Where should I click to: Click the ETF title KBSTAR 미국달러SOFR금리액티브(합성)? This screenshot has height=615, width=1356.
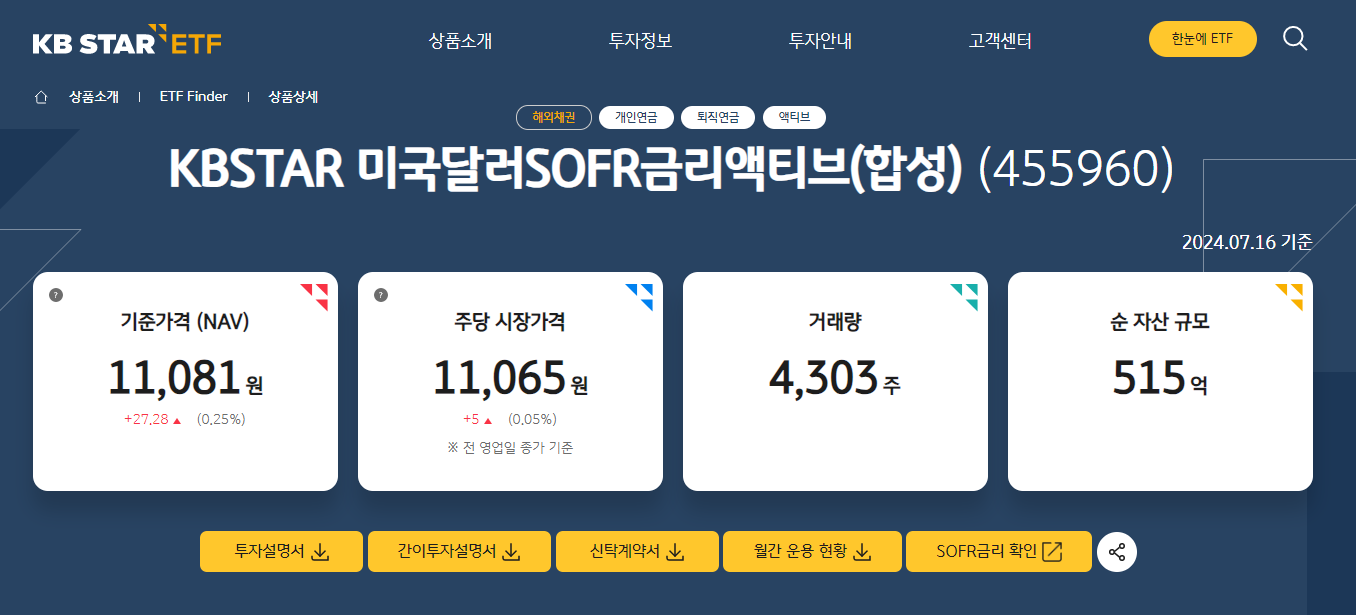pyautogui.click(x=565, y=170)
